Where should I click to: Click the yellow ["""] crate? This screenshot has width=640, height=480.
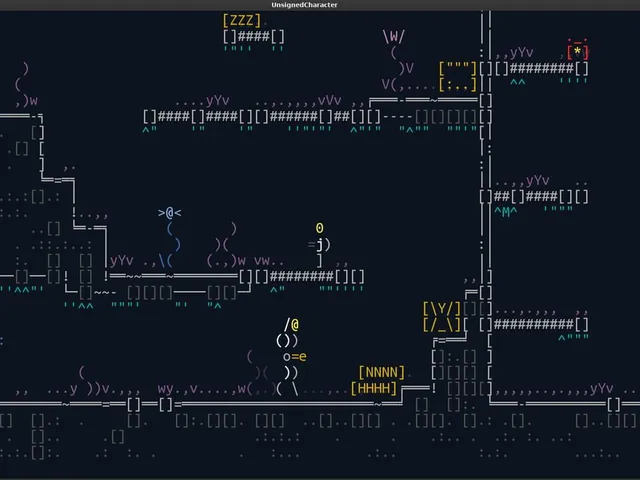click(458, 68)
